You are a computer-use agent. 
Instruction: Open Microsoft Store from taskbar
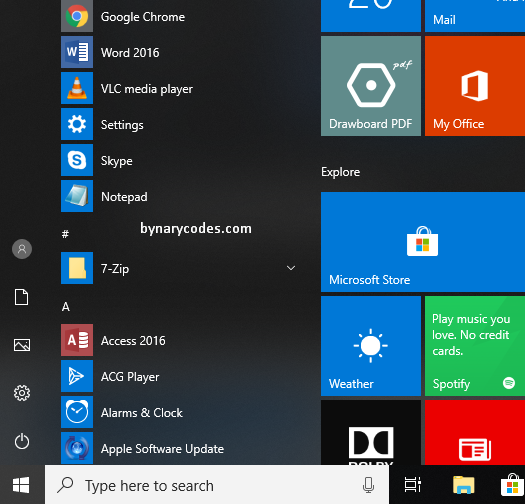click(513, 485)
